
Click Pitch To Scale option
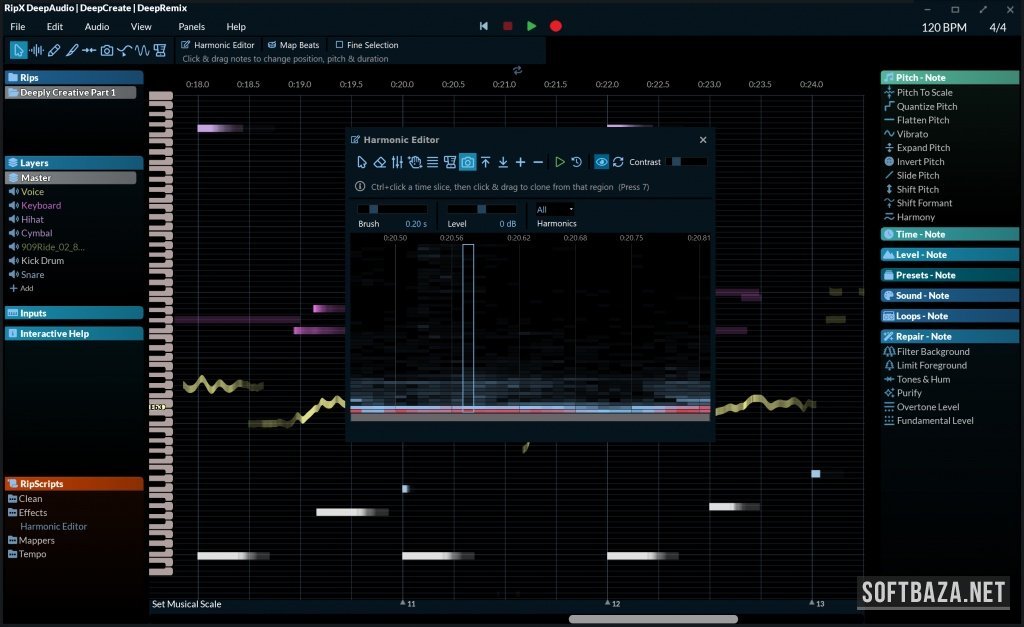pyautogui.click(x=924, y=93)
